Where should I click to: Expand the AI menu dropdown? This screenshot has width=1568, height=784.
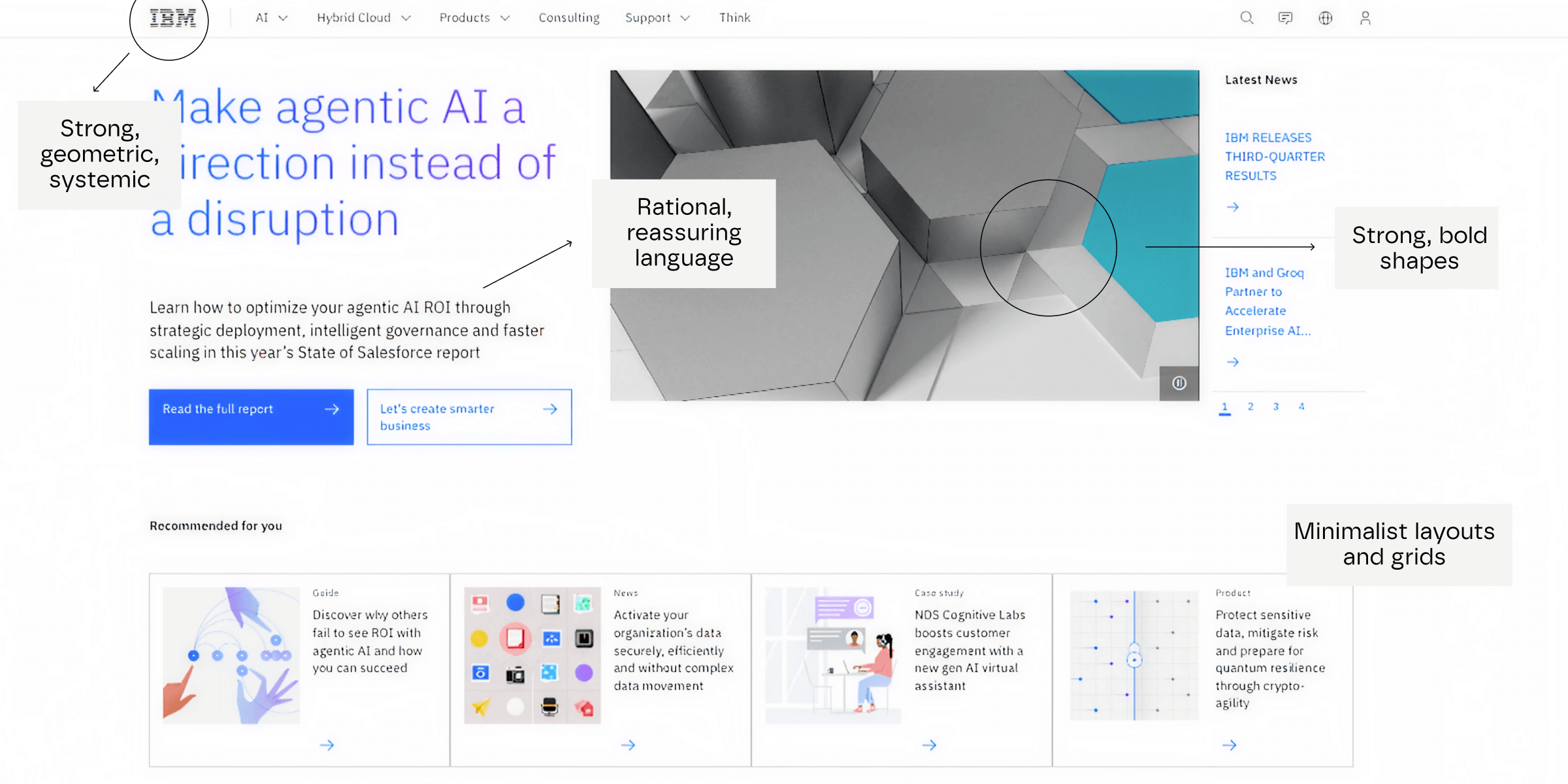click(x=271, y=18)
